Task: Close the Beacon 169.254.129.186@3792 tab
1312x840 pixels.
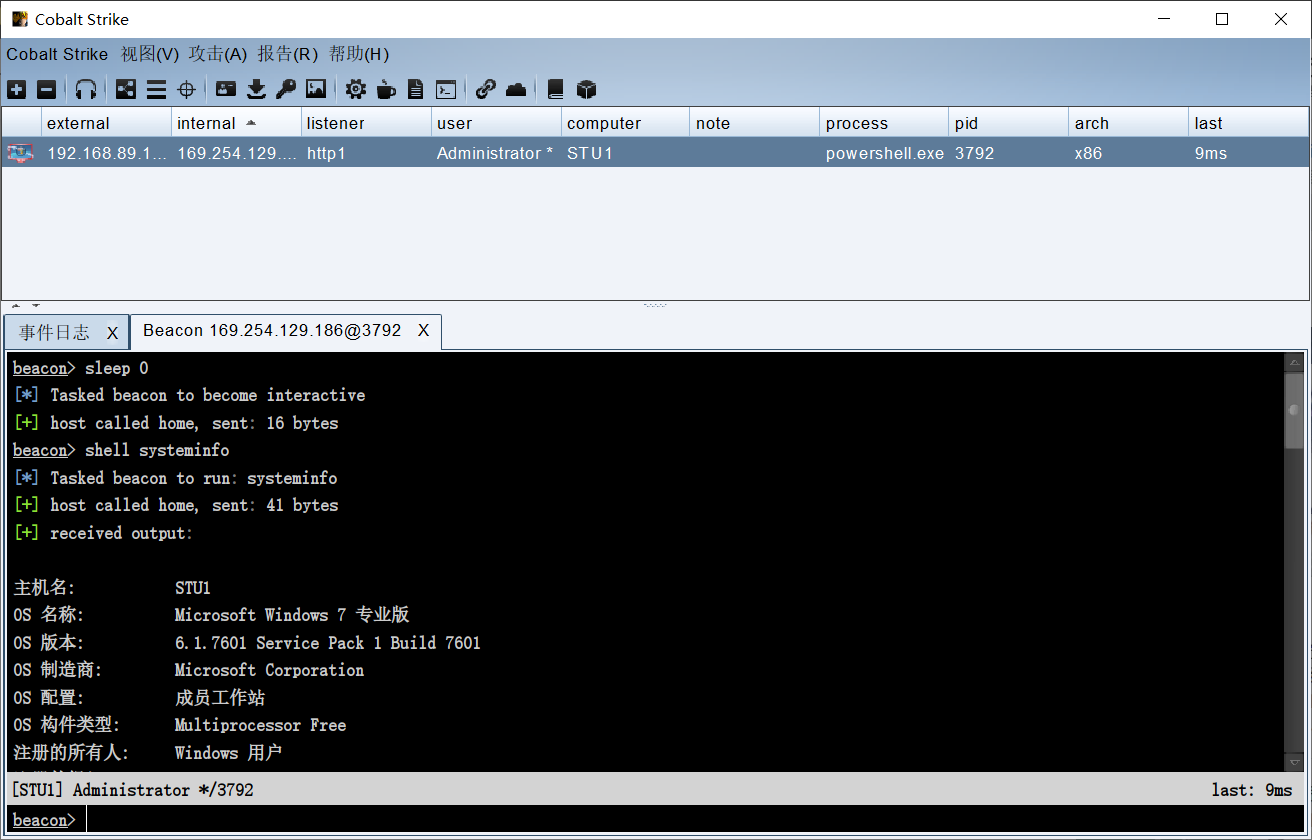Action: pyautogui.click(x=423, y=330)
